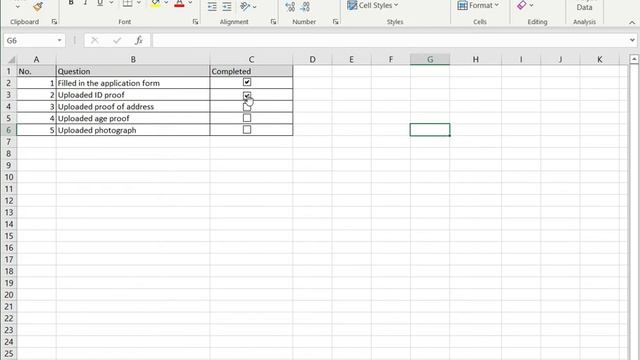Select column A header
Viewport: 640px width, 360px height.
coord(36,60)
